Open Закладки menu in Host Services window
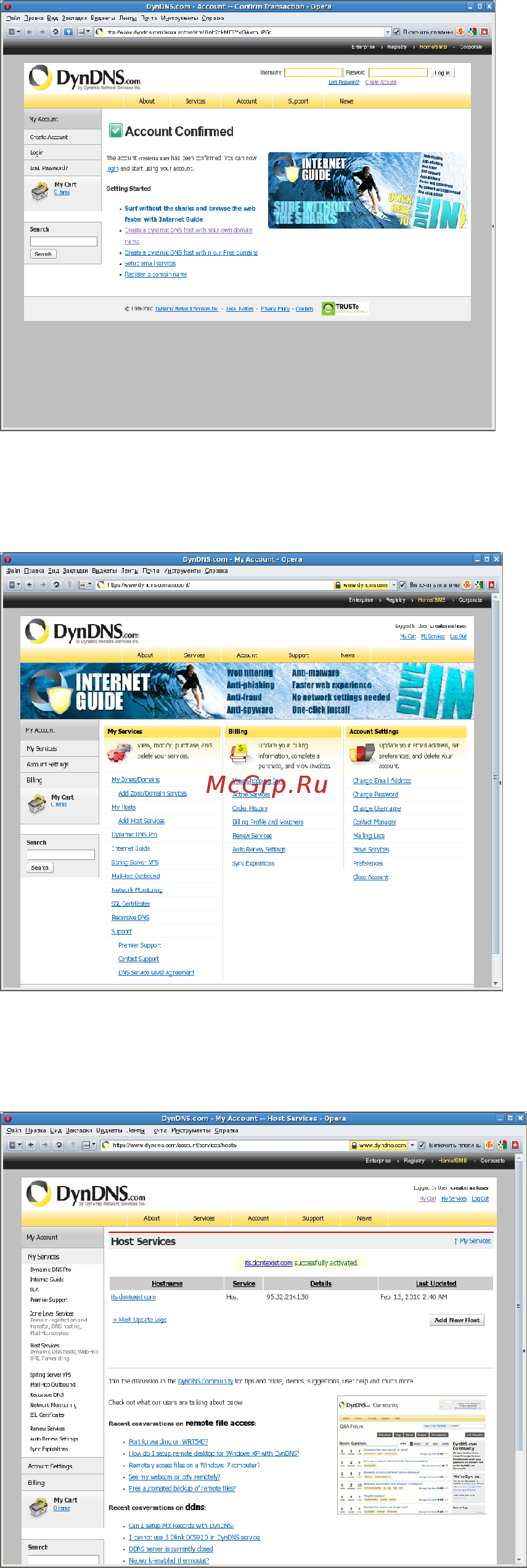Image resolution: width=527 pixels, height=1568 pixels. click(78, 1131)
